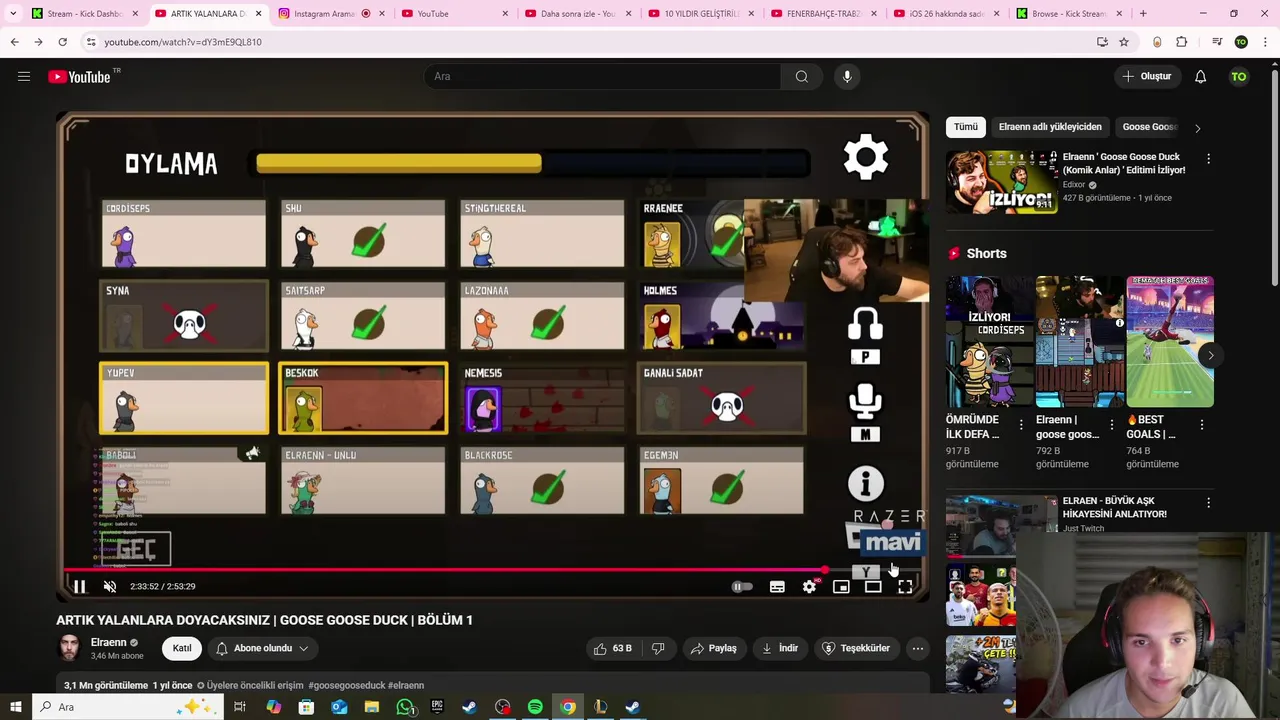Dislike the video
The image size is (1280, 720).
pos(658,648)
